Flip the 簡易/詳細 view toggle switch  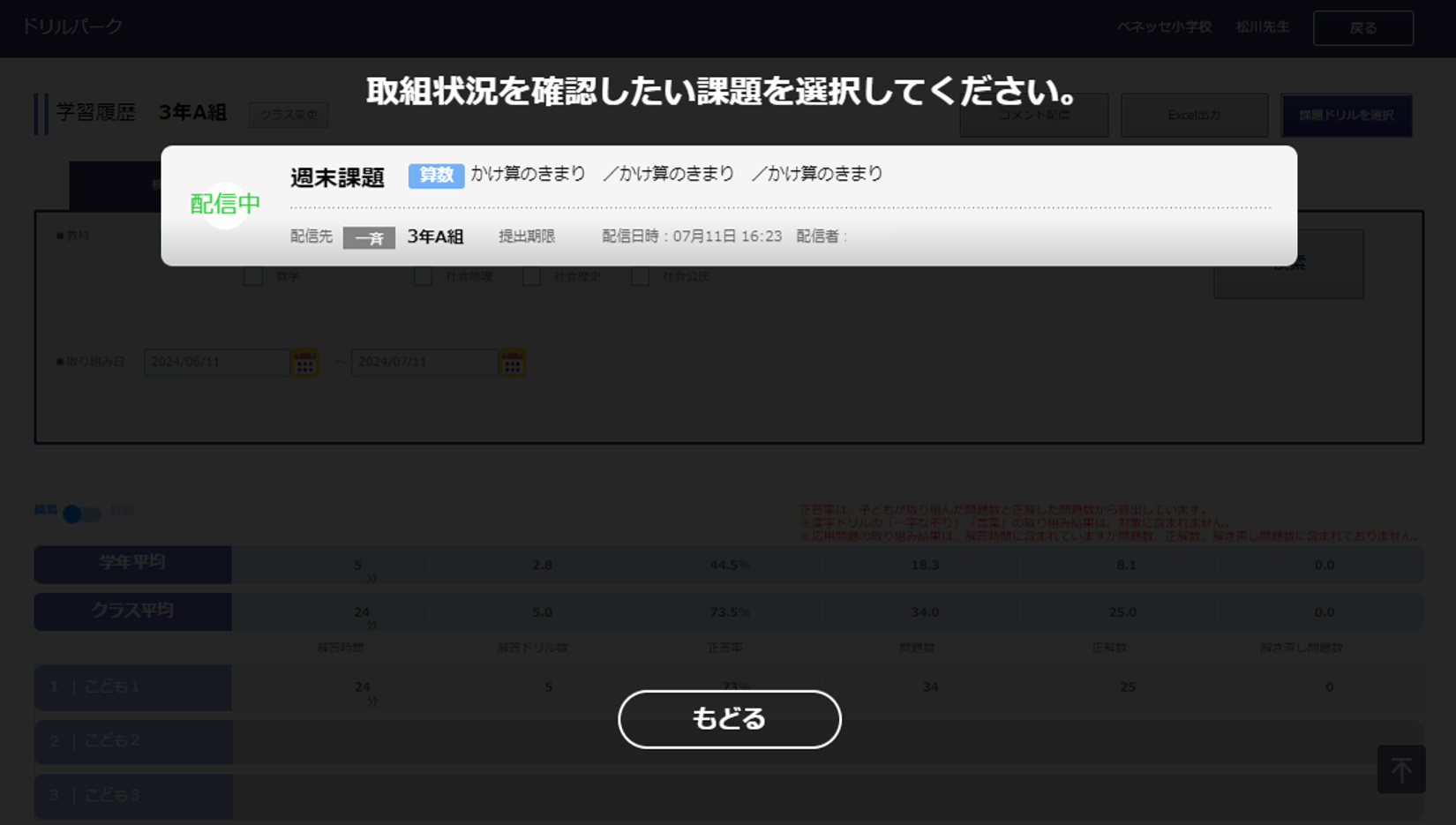click(82, 514)
